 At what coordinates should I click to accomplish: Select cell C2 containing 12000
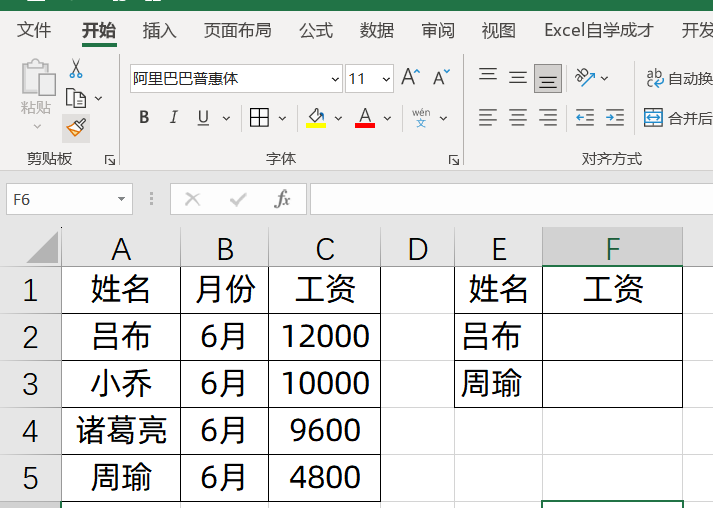coord(325,337)
